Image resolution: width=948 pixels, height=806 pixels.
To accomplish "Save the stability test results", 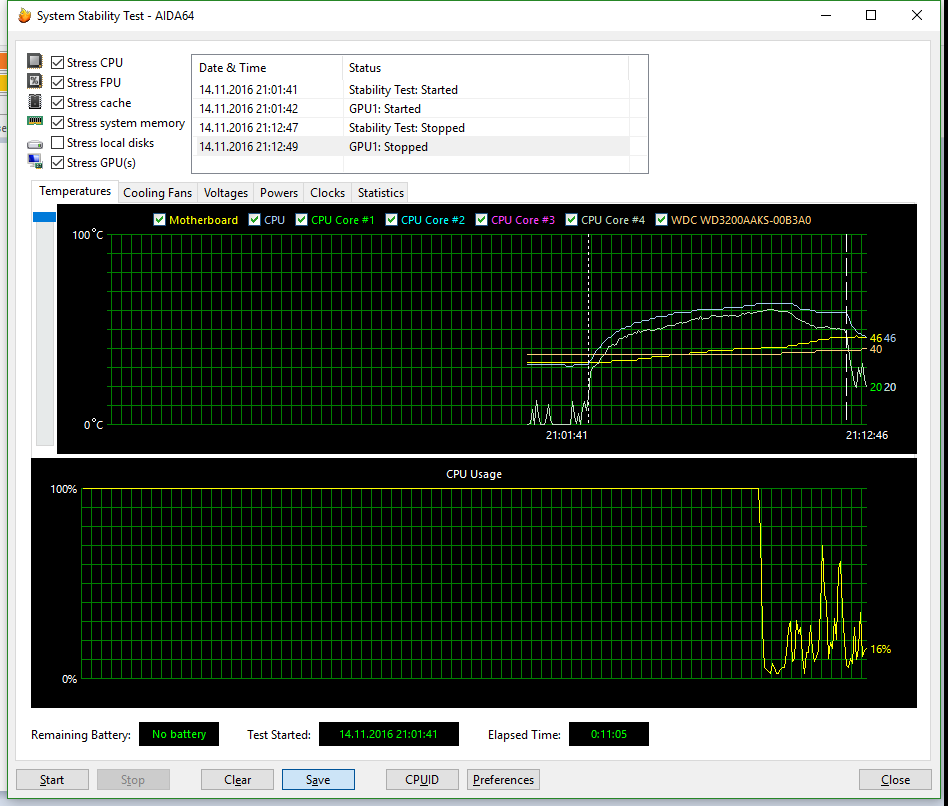I will point(318,779).
